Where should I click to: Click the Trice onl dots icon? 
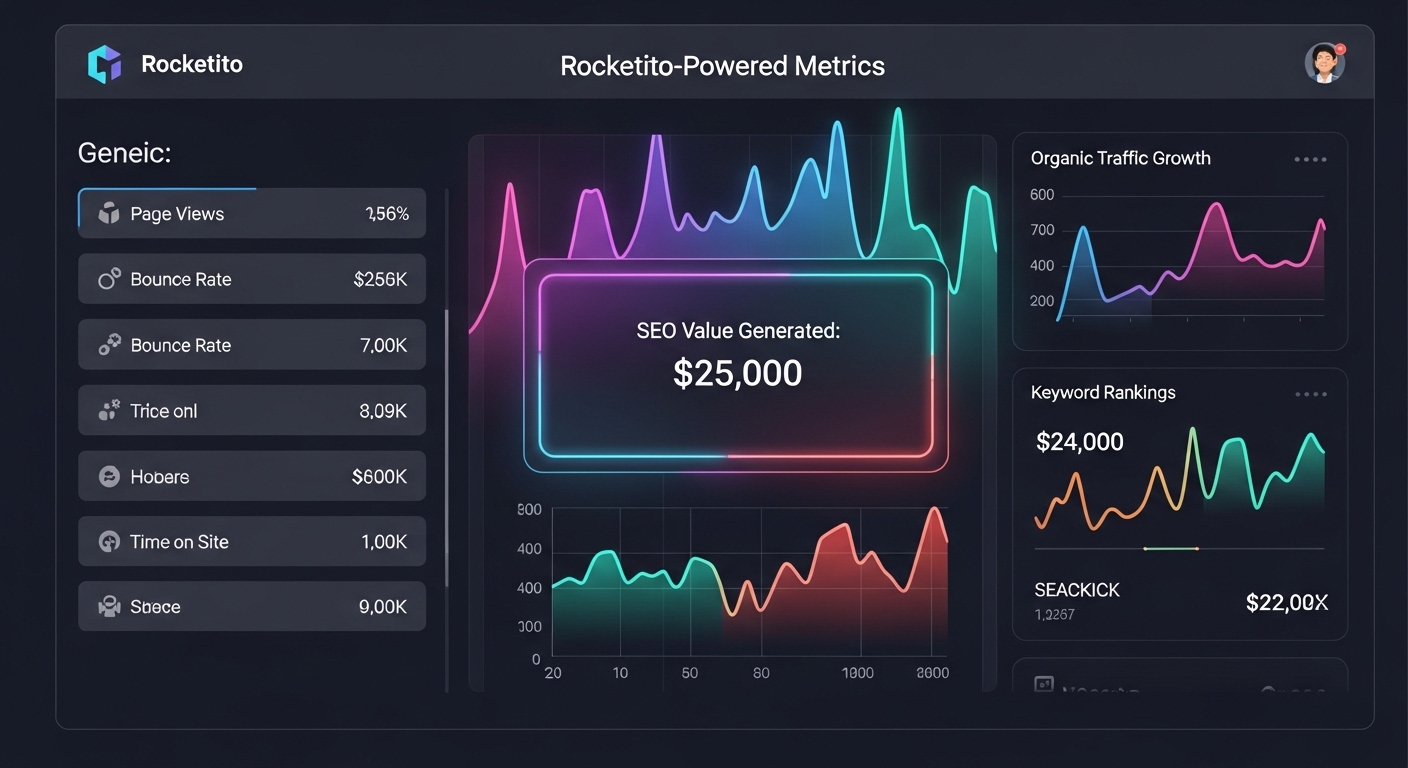click(x=109, y=410)
